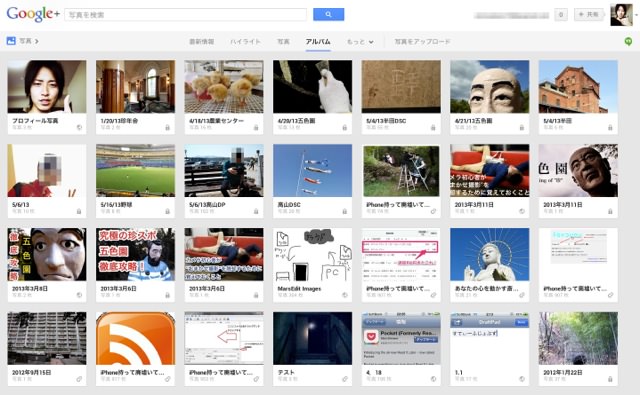Open the bamboo forest tunnel thumbnail
The image size is (640, 395).
pyautogui.click(x=578, y=338)
